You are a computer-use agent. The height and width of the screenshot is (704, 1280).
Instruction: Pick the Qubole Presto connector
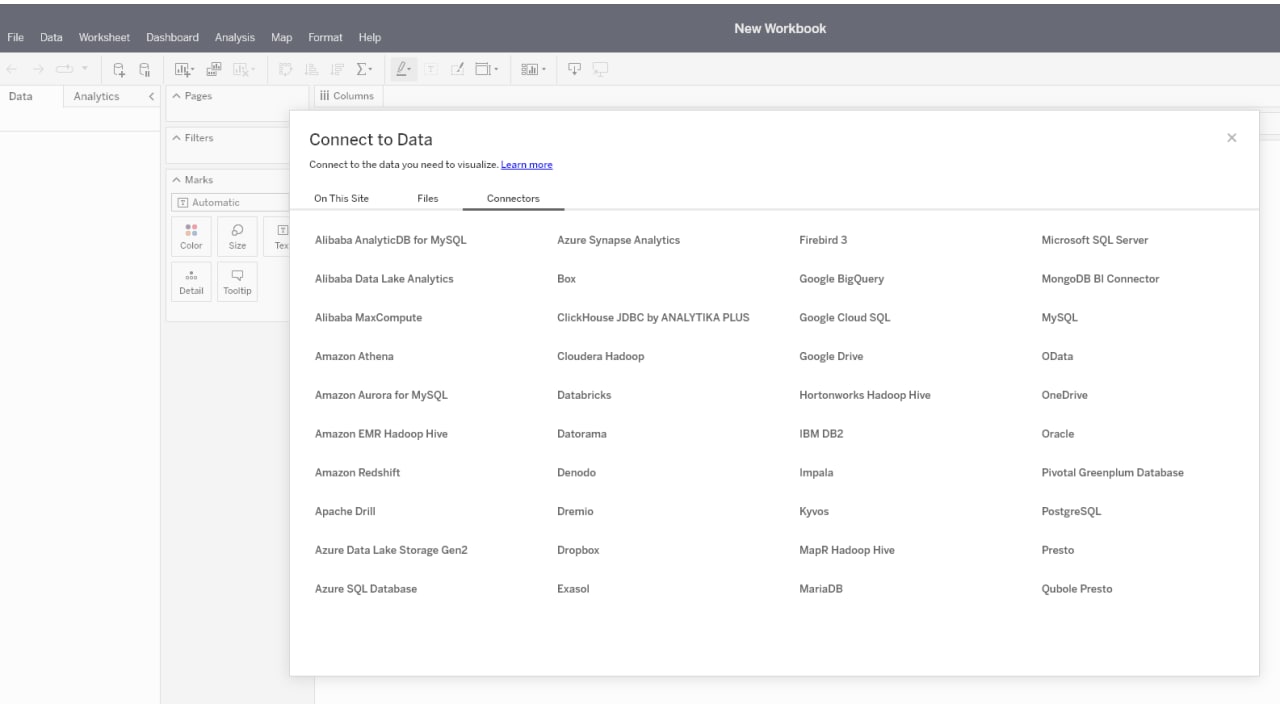coord(1076,589)
